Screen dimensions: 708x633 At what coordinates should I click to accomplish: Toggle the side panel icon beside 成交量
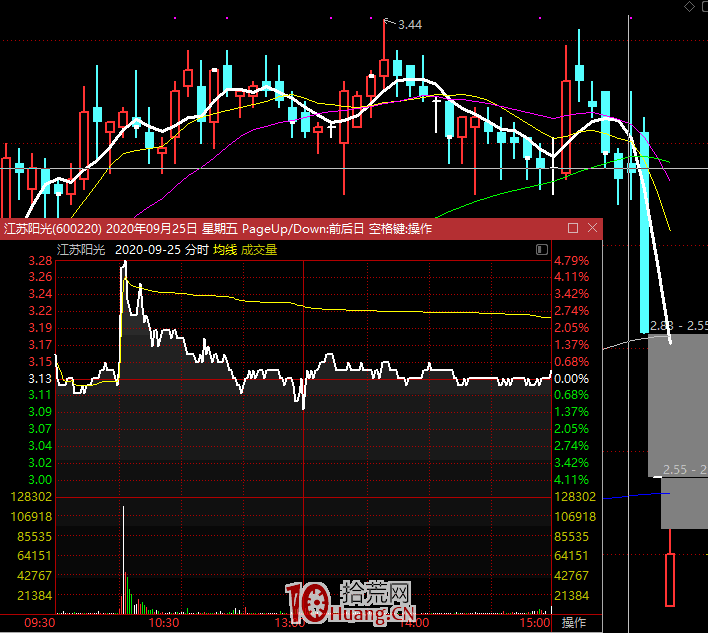click(x=542, y=249)
